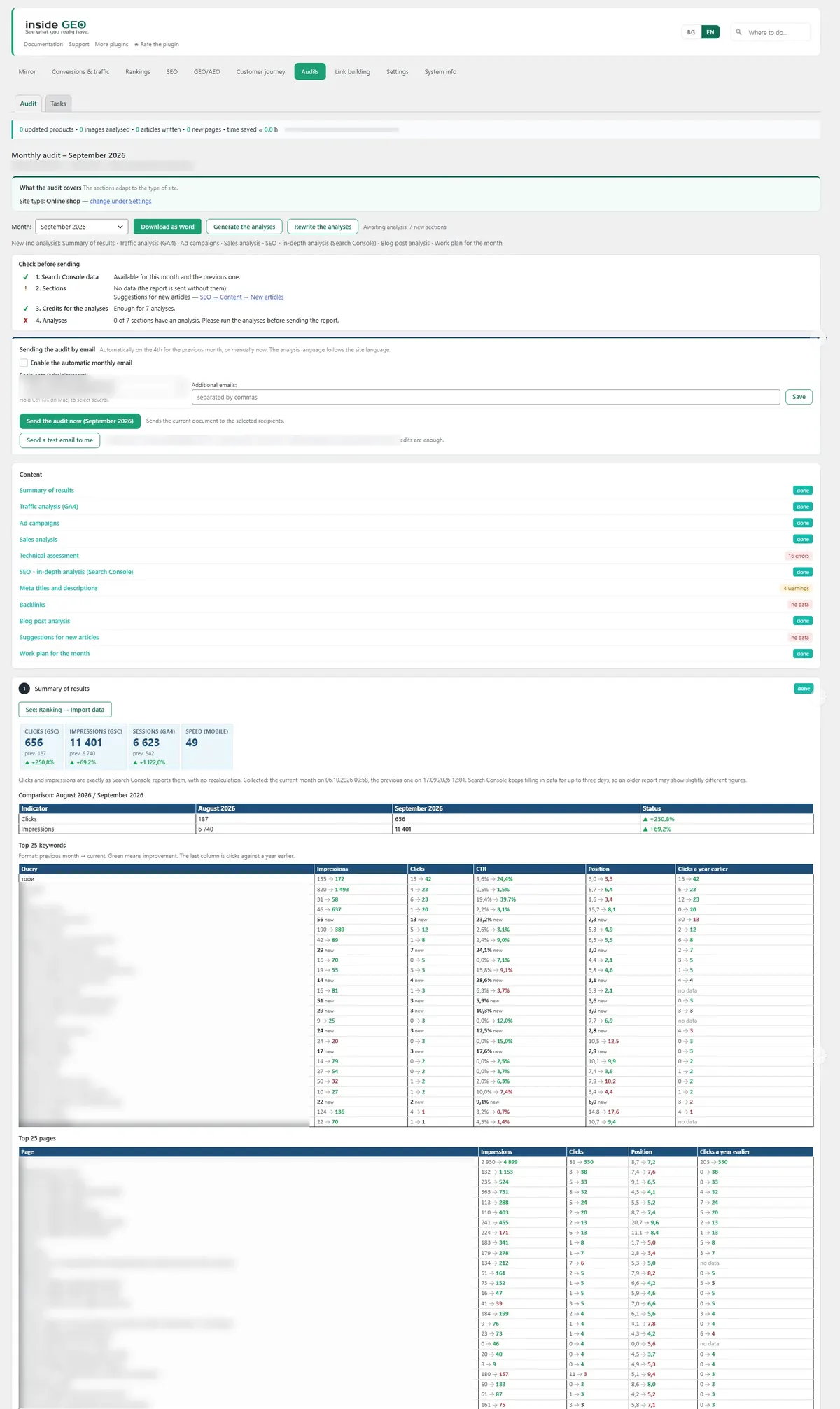Click the Sessions (GA4) 6 623 card
The image size is (840, 1409).
pos(154,747)
